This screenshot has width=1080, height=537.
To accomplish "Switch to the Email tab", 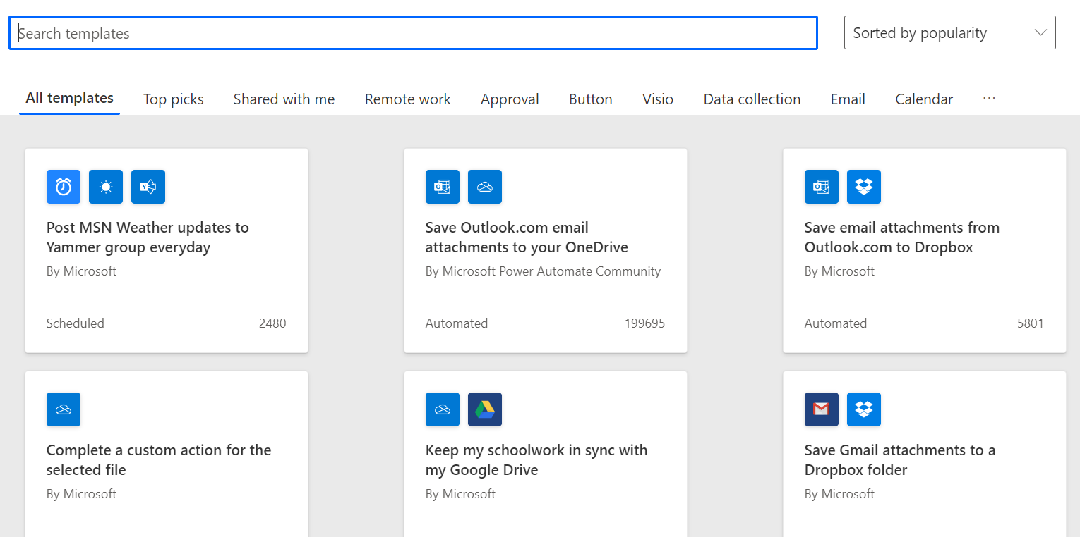I will [848, 99].
